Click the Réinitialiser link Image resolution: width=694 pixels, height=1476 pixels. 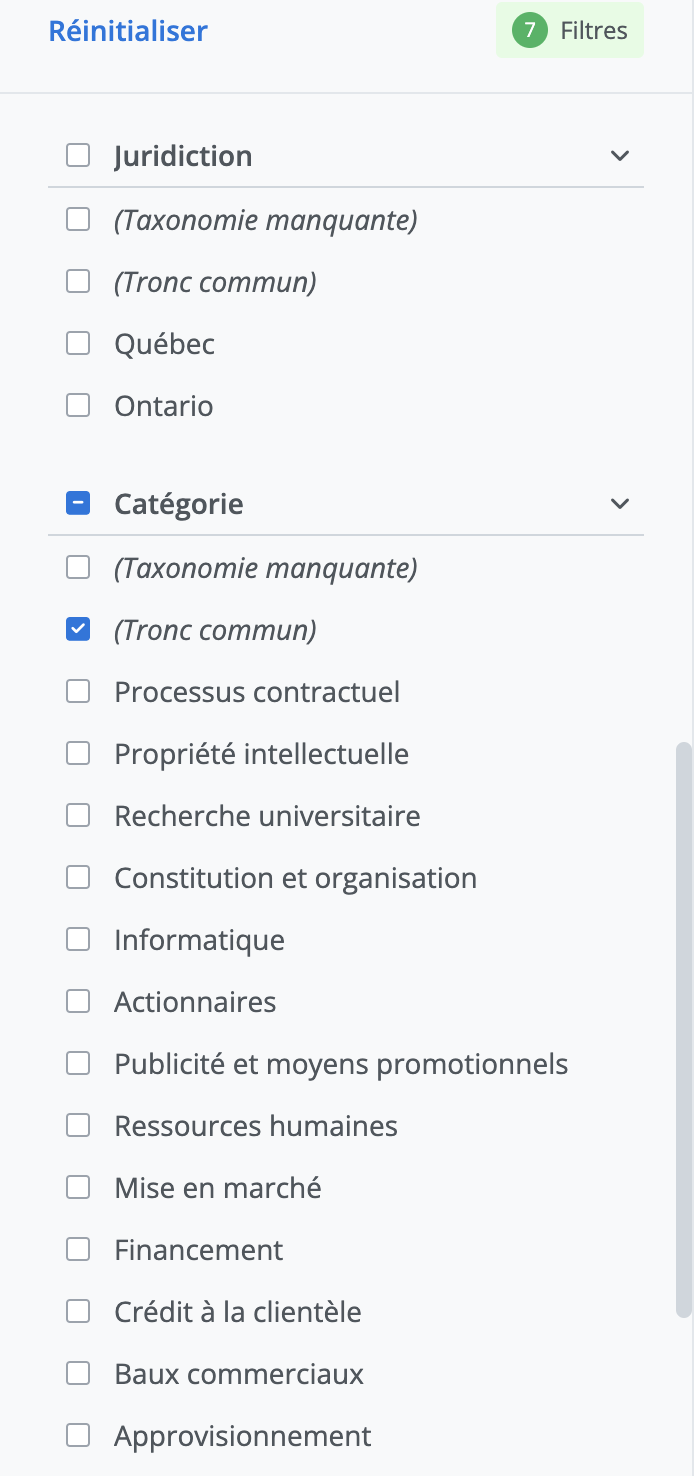click(128, 31)
